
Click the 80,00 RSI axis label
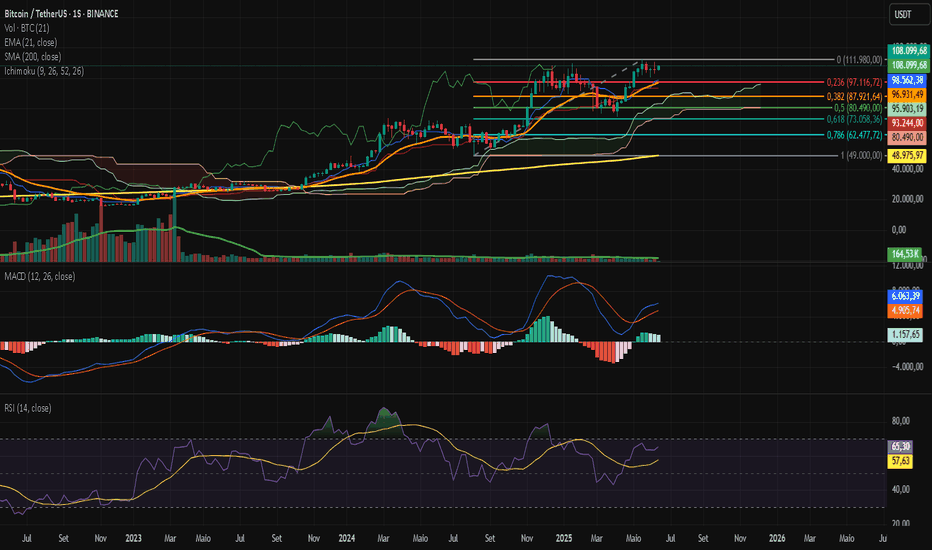[900, 421]
